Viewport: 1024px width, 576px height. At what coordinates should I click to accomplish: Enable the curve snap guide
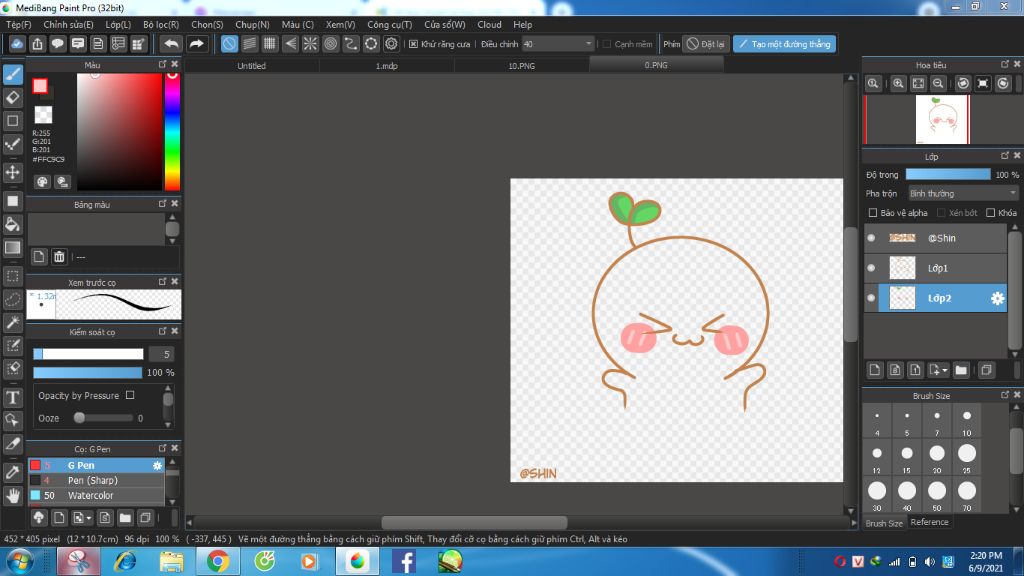coord(351,44)
